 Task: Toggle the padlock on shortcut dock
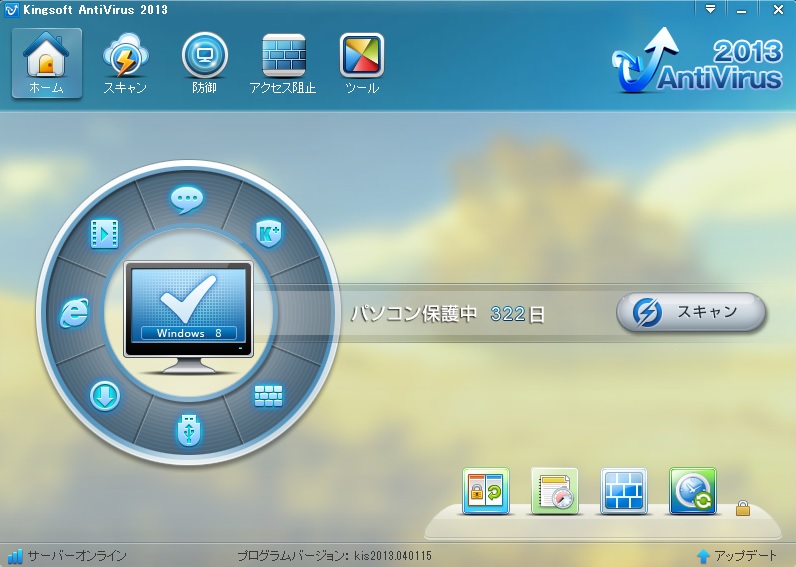(743, 508)
